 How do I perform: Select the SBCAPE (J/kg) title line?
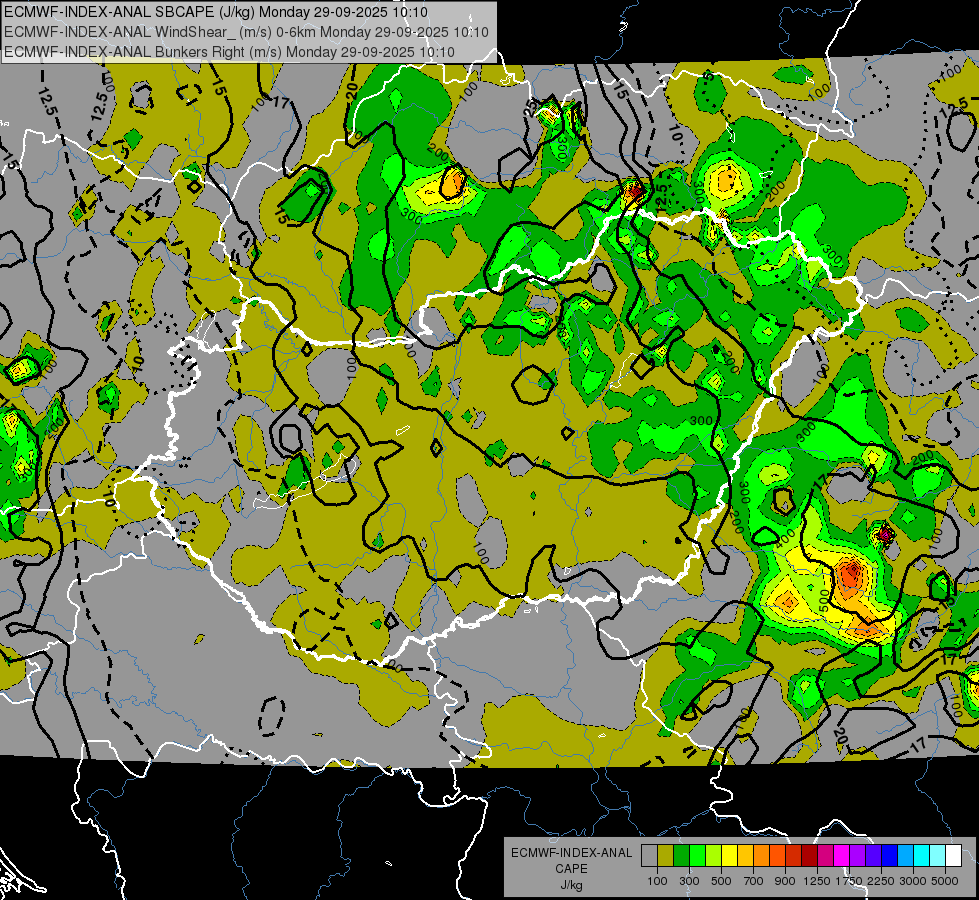tap(216, 12)
